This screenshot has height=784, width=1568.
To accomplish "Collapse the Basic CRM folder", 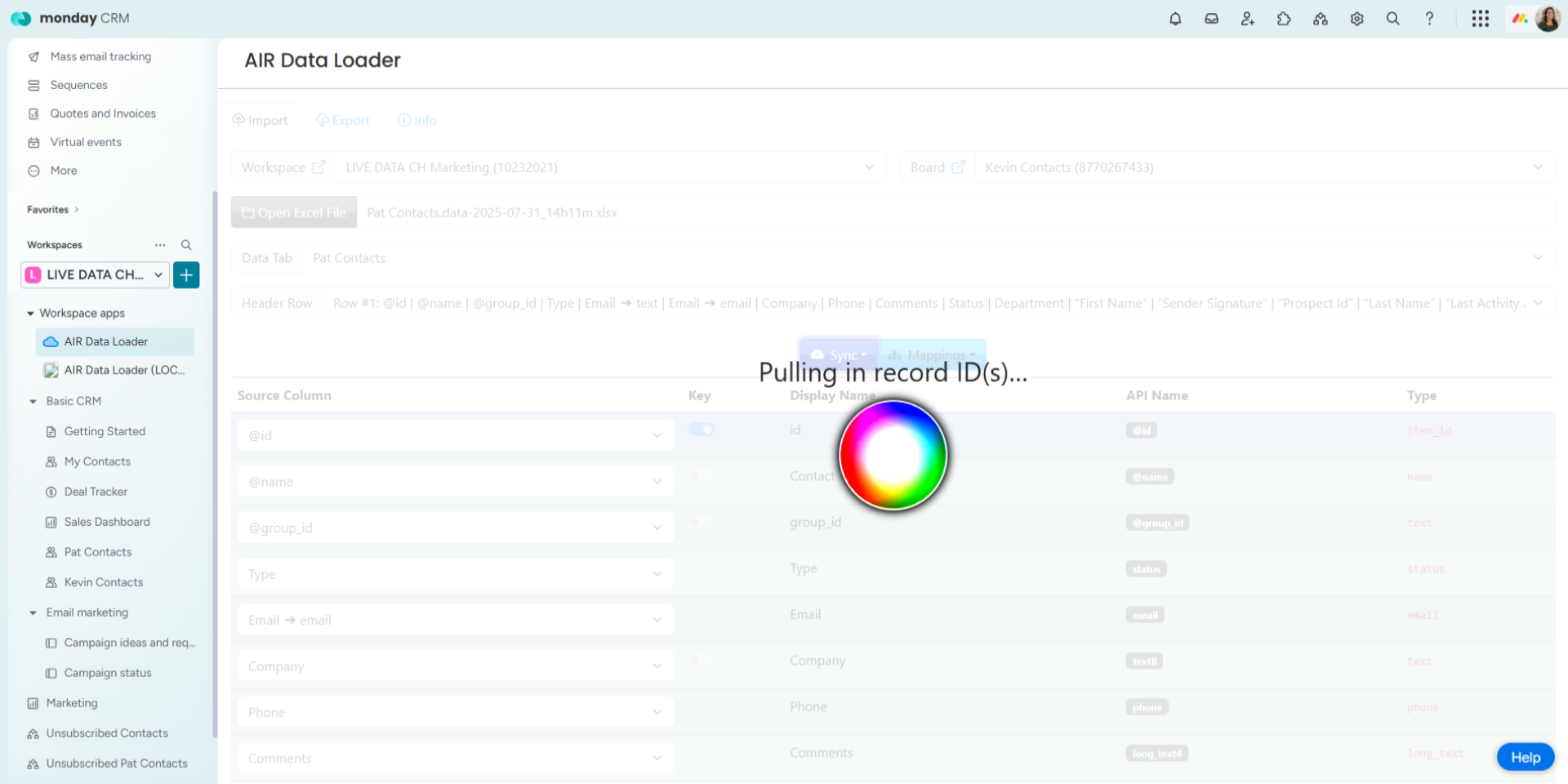I will pyautogui.click(x=33, y=401).
